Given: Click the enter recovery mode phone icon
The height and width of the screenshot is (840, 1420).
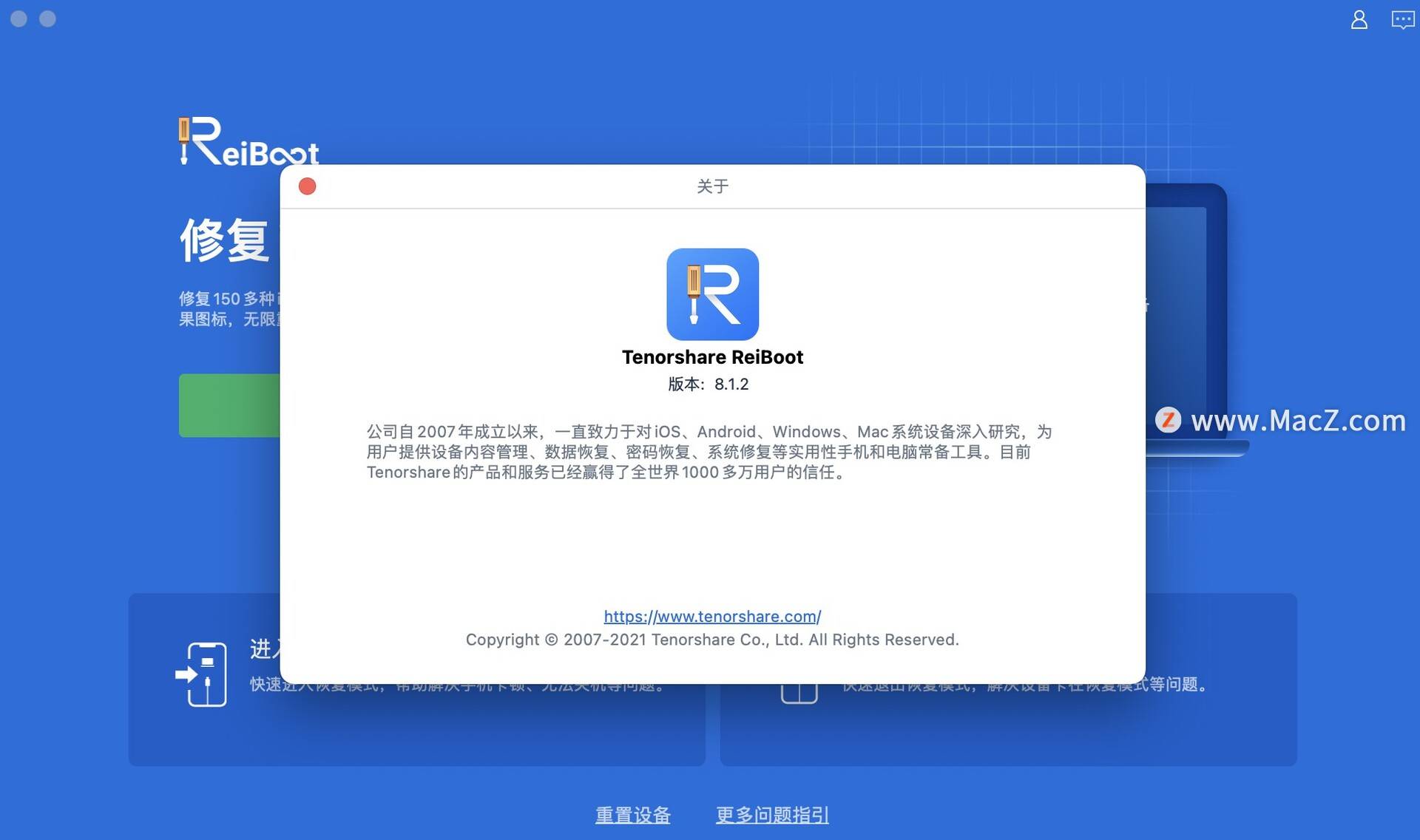Looking at the screenshot, I should click(201, 674).
